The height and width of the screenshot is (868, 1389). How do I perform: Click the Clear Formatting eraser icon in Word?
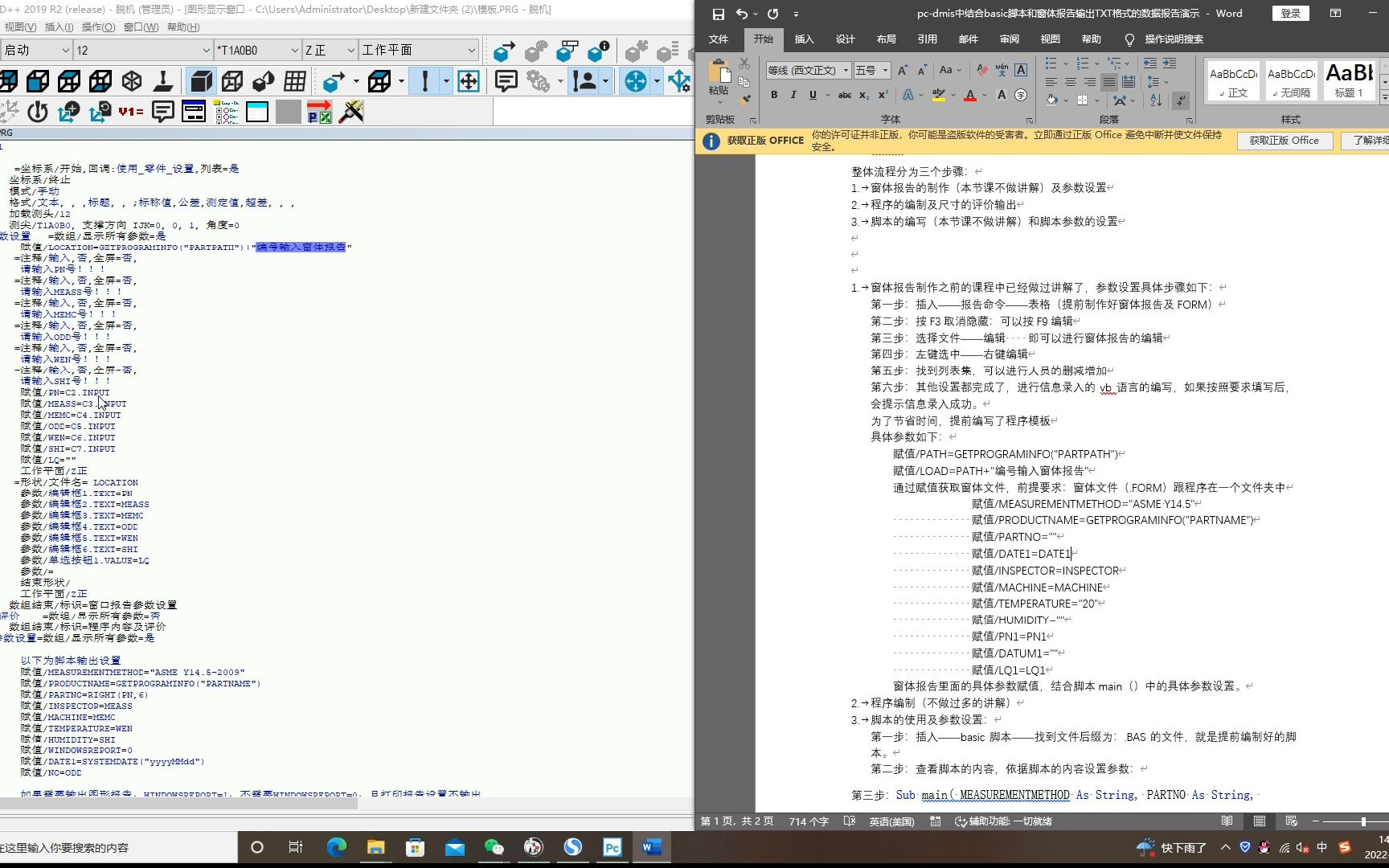pyautogui.click(x=981, y=70)
